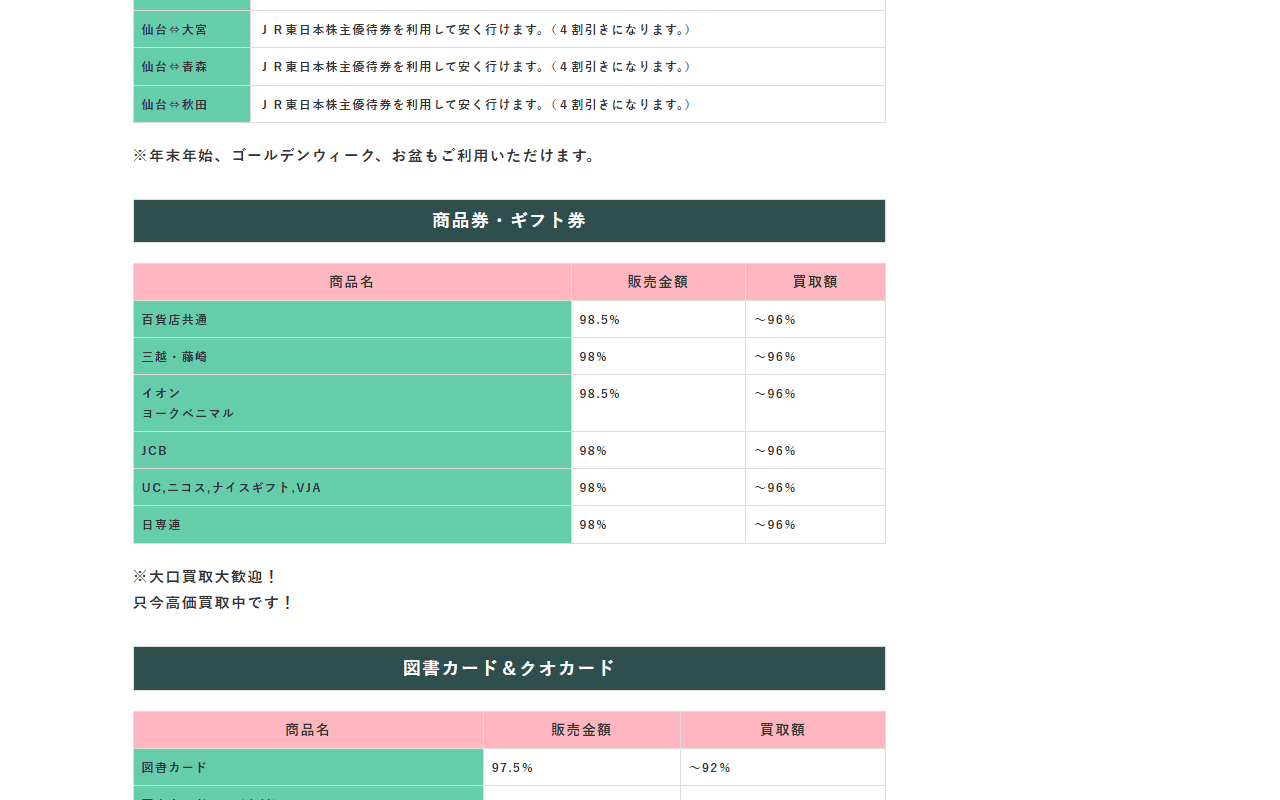Click 商品名 header in the 図書カード table
The width and height of the screenshot is (1280, 800).
308,730
